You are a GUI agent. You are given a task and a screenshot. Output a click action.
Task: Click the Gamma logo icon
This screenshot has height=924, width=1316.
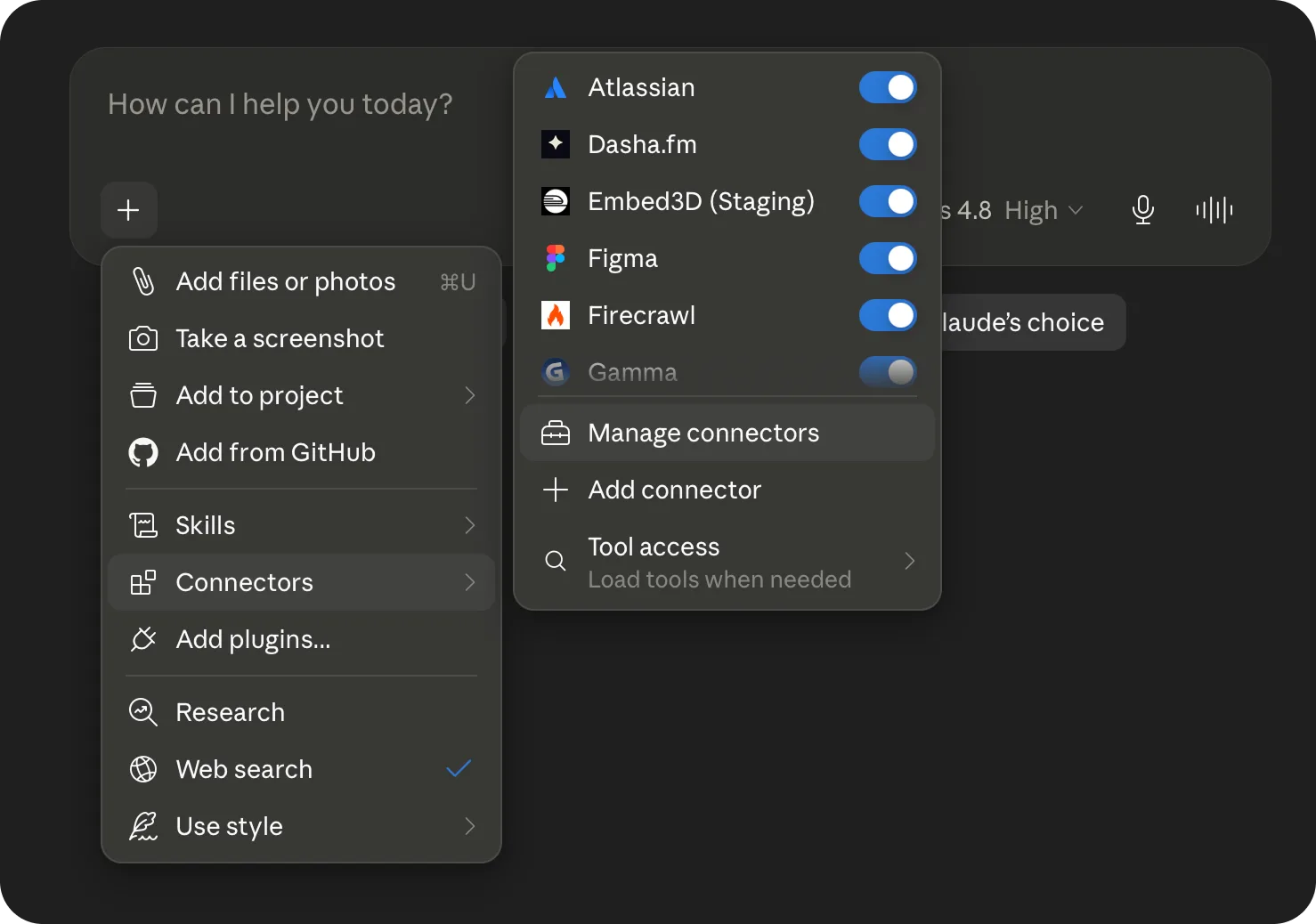coord(556,372)
